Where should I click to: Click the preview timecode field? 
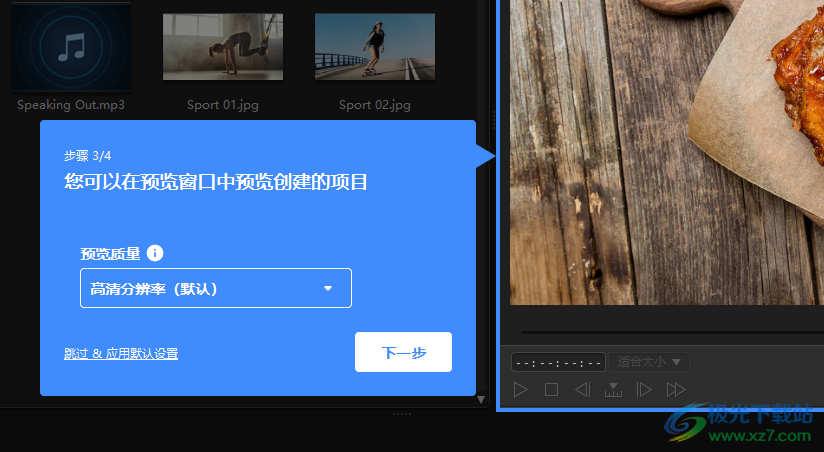(558, 362)
